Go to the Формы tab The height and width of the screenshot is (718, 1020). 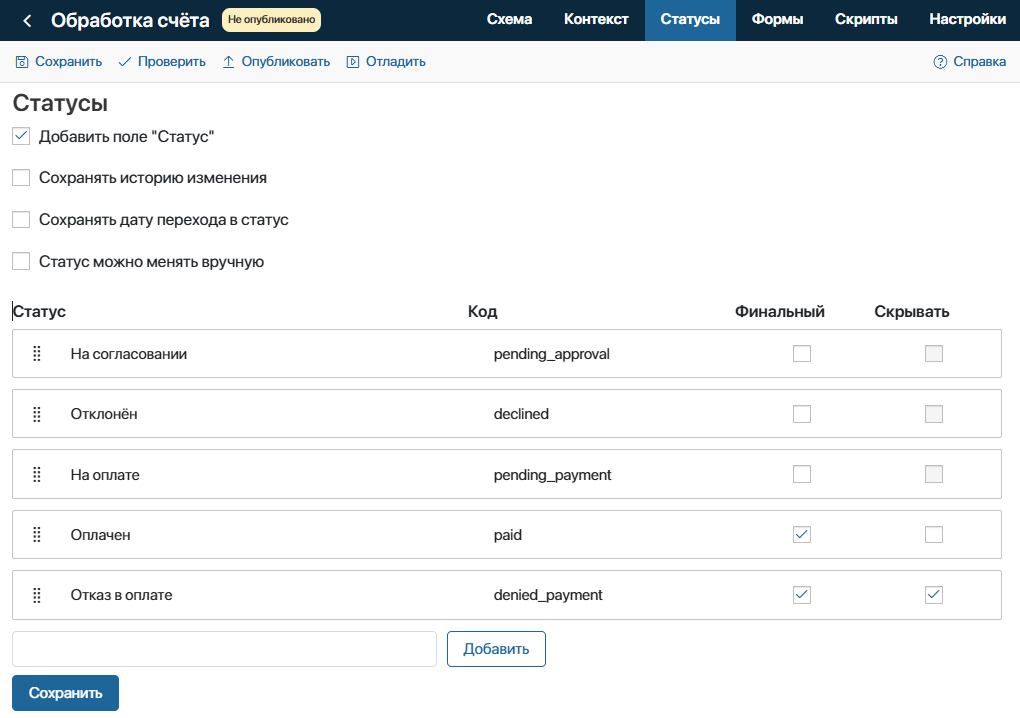click(777, 20)
